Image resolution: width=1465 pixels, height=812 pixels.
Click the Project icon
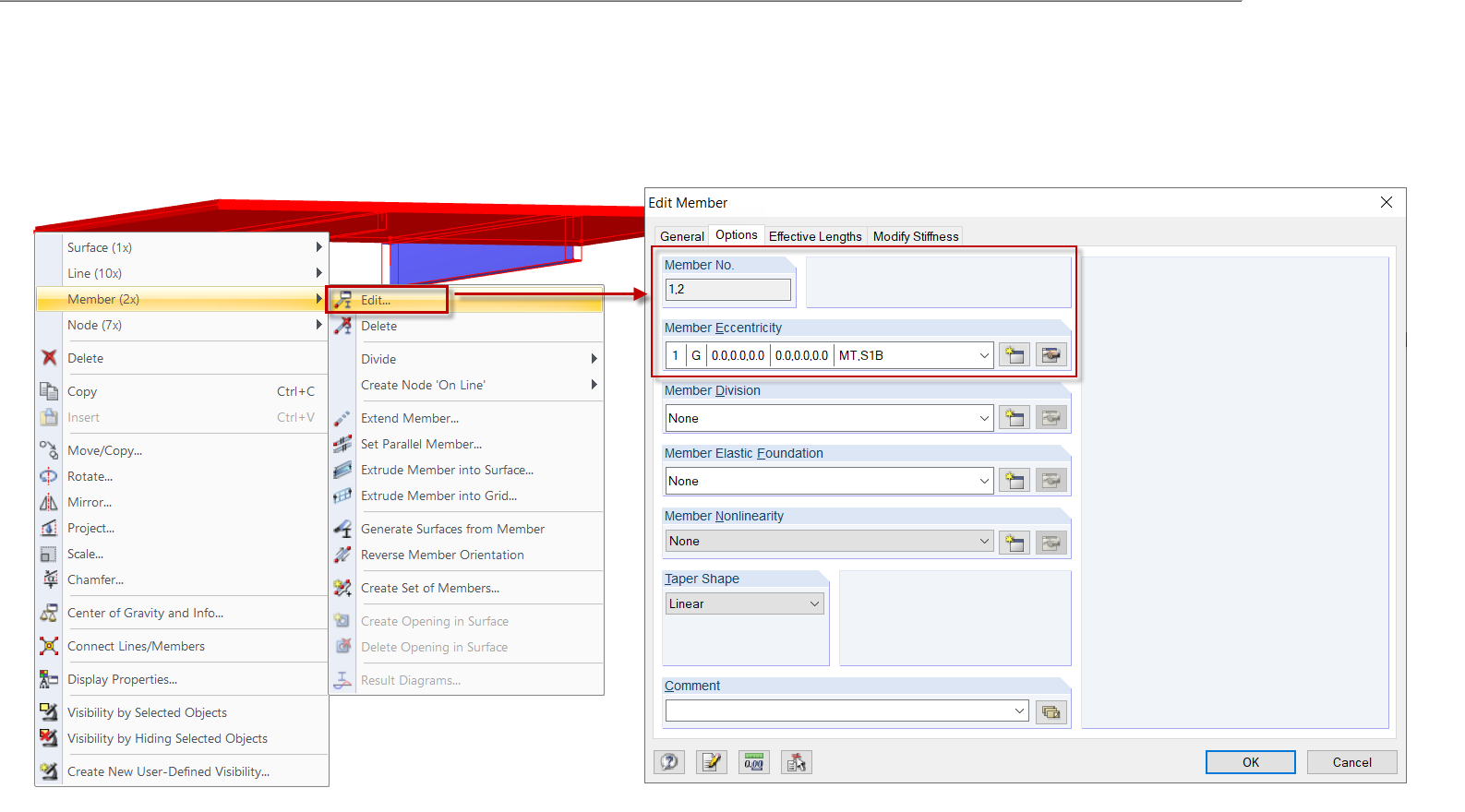(x=49, y=528)
